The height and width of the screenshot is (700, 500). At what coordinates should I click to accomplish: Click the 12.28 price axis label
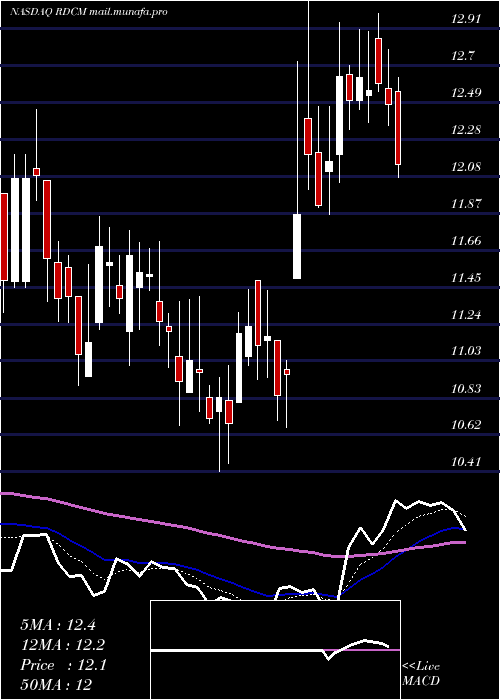click(x=466, y=130)
